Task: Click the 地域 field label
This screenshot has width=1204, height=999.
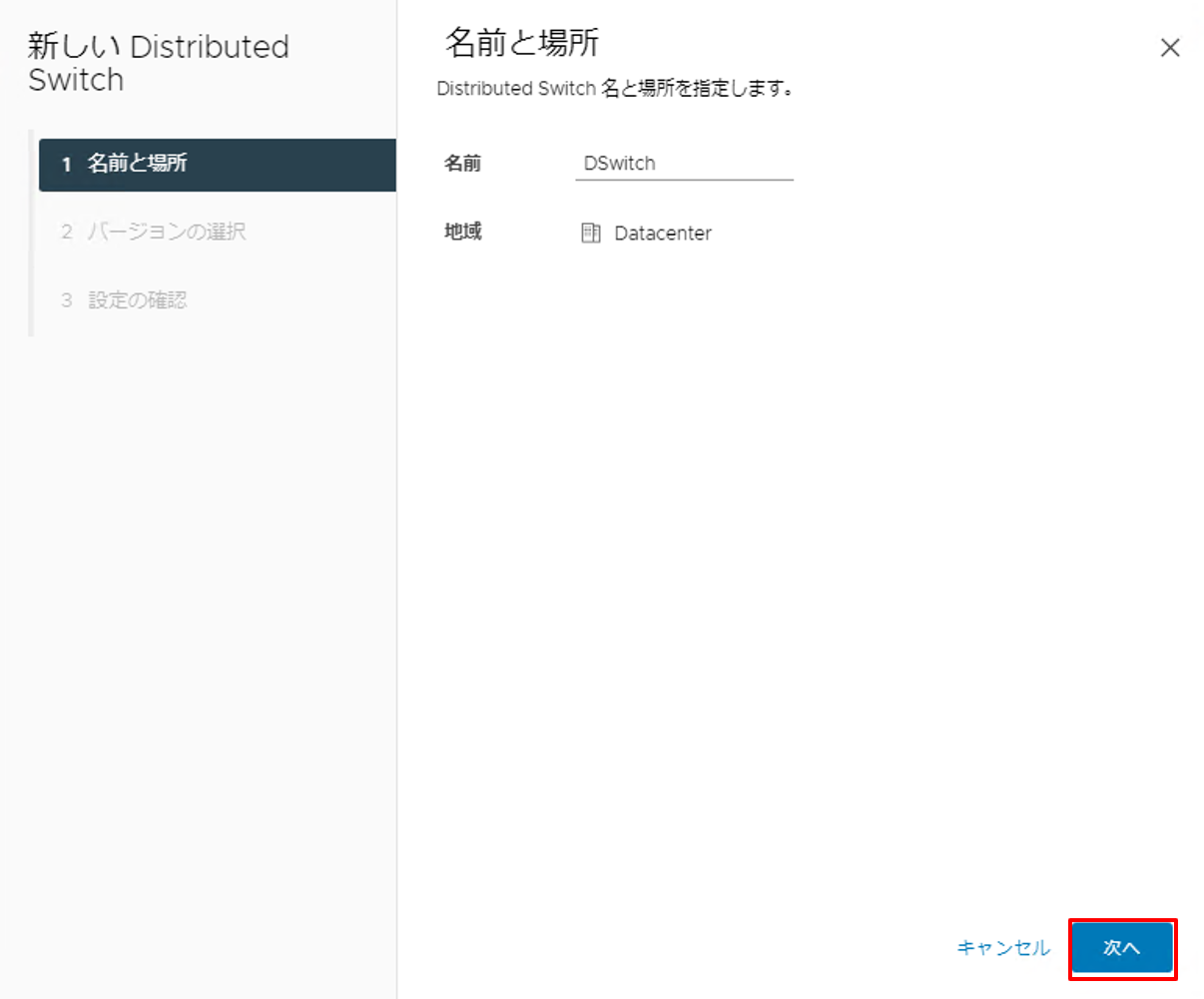Action: coord(462,232)
